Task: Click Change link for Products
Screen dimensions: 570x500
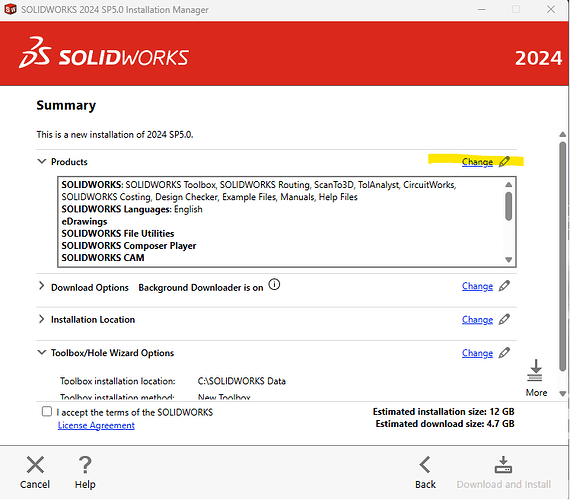Action: tap(477, 162)
